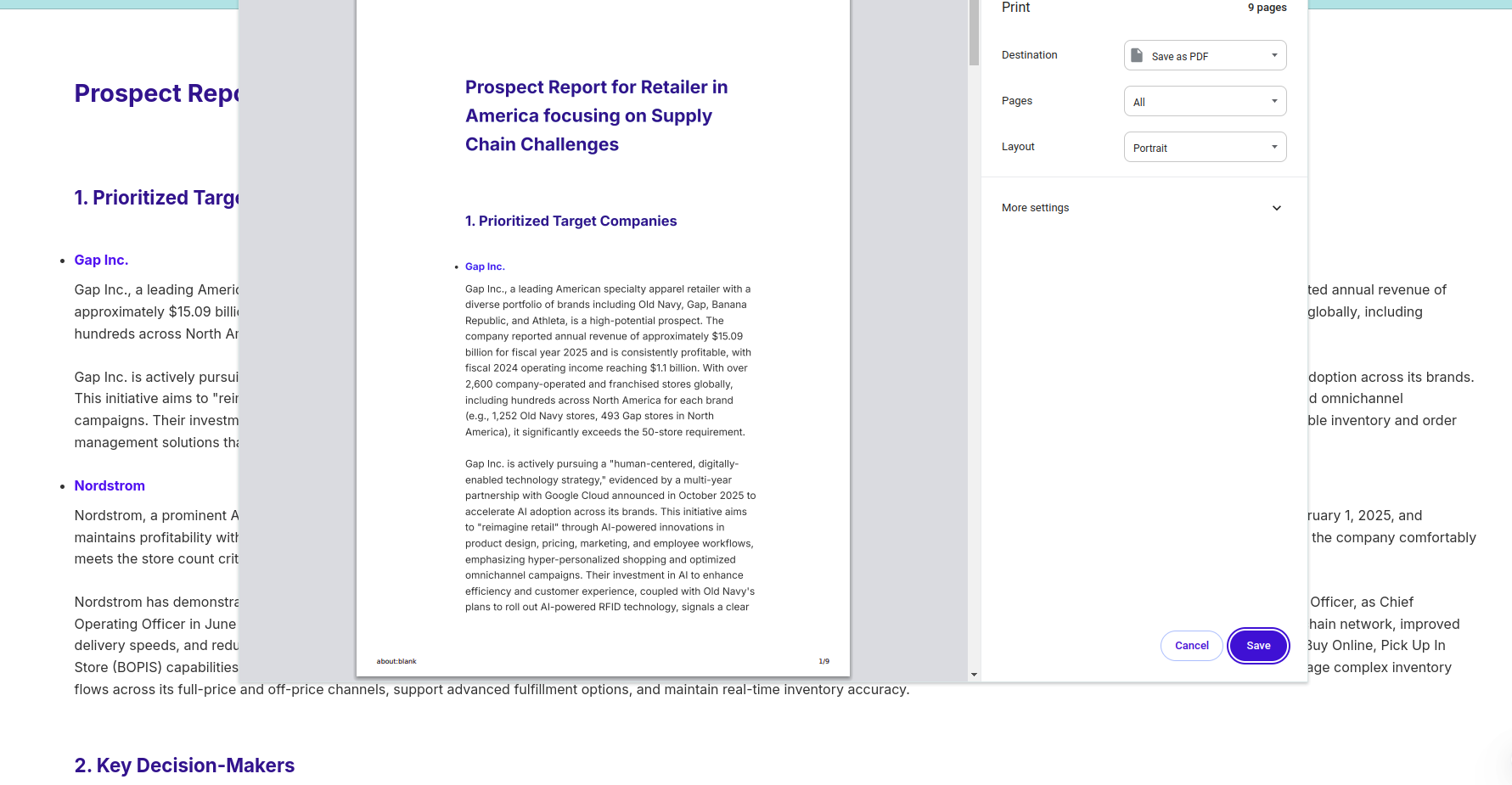
Task: Click the Save button
Action: coord(1258,646)
